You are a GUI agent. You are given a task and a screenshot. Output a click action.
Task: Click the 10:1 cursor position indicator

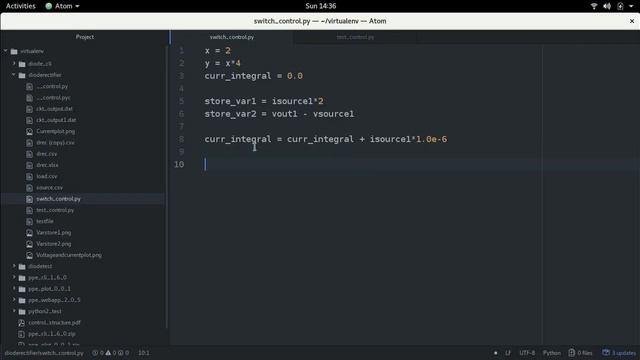click(x=144, y=353)
